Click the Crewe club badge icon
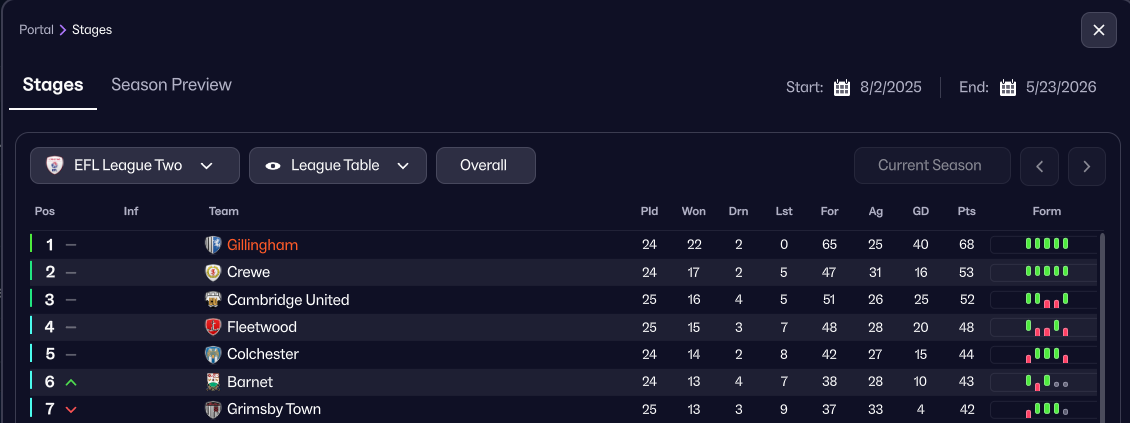 click(212, 272)
